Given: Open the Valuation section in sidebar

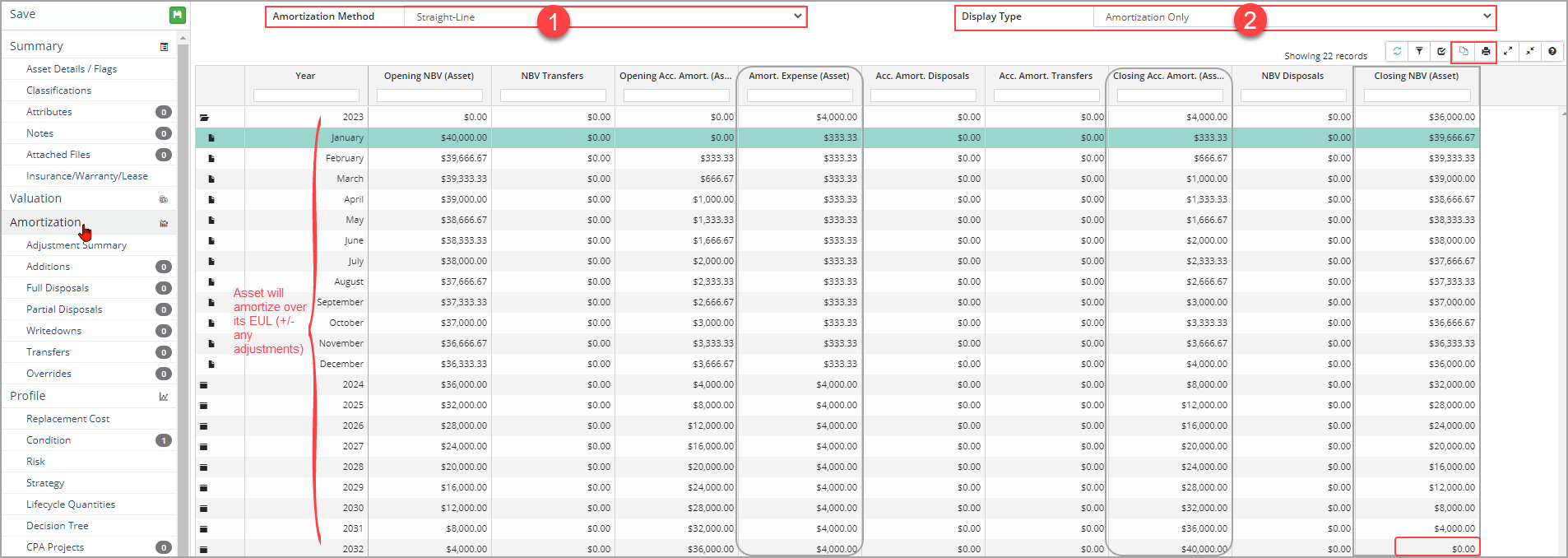Looking at the screenshot, I should (35, 198).
